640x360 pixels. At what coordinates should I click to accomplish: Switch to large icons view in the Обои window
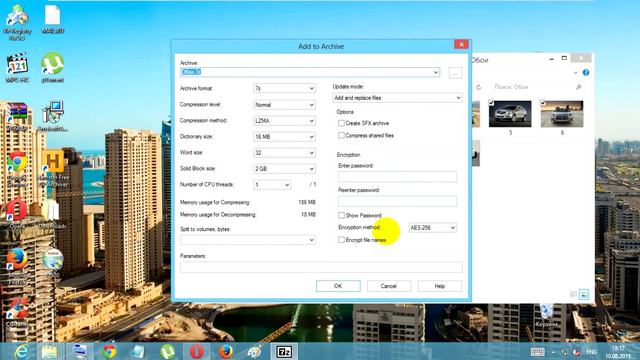pyautogui.click(x=584, y=294)
